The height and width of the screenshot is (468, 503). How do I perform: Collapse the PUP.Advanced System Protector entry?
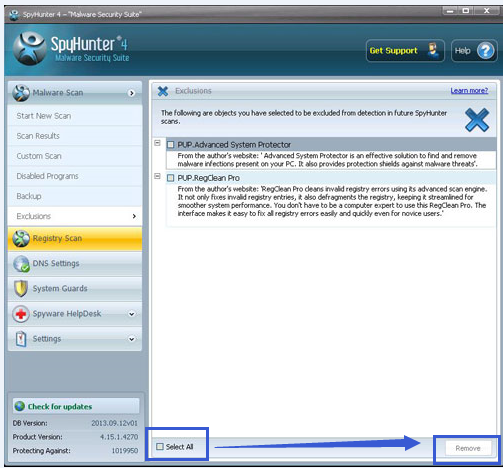click(157, 143)
